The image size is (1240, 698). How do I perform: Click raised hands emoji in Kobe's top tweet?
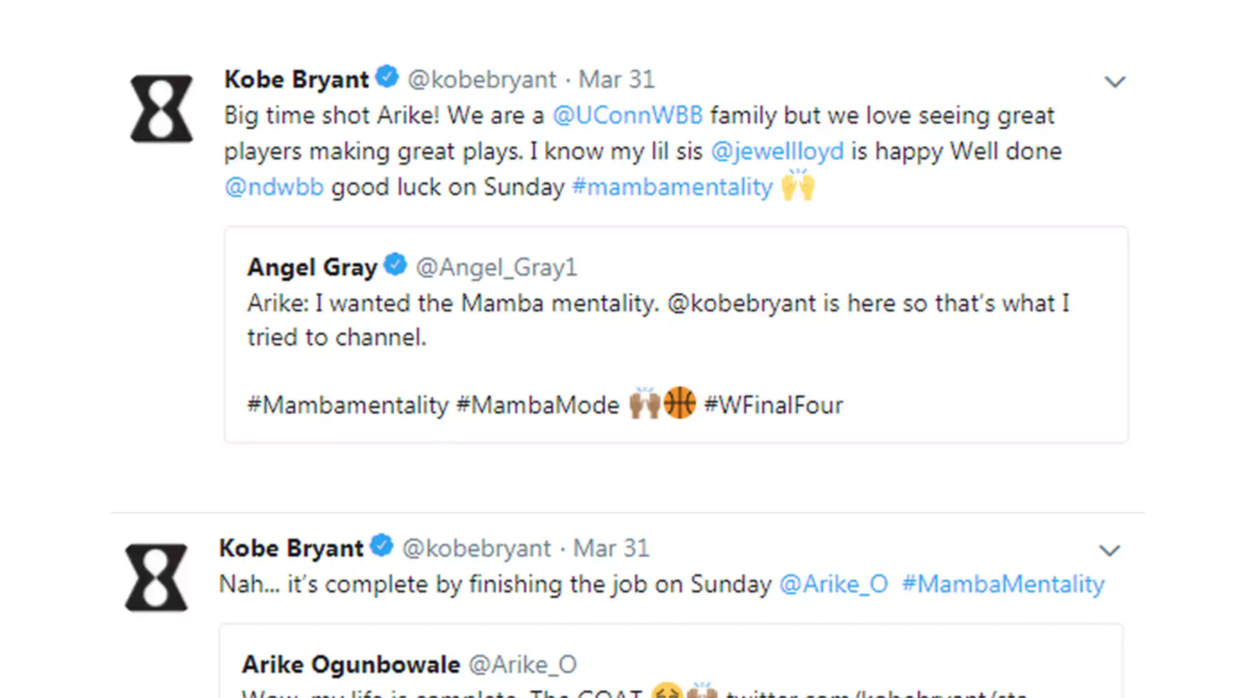point(795,186)
